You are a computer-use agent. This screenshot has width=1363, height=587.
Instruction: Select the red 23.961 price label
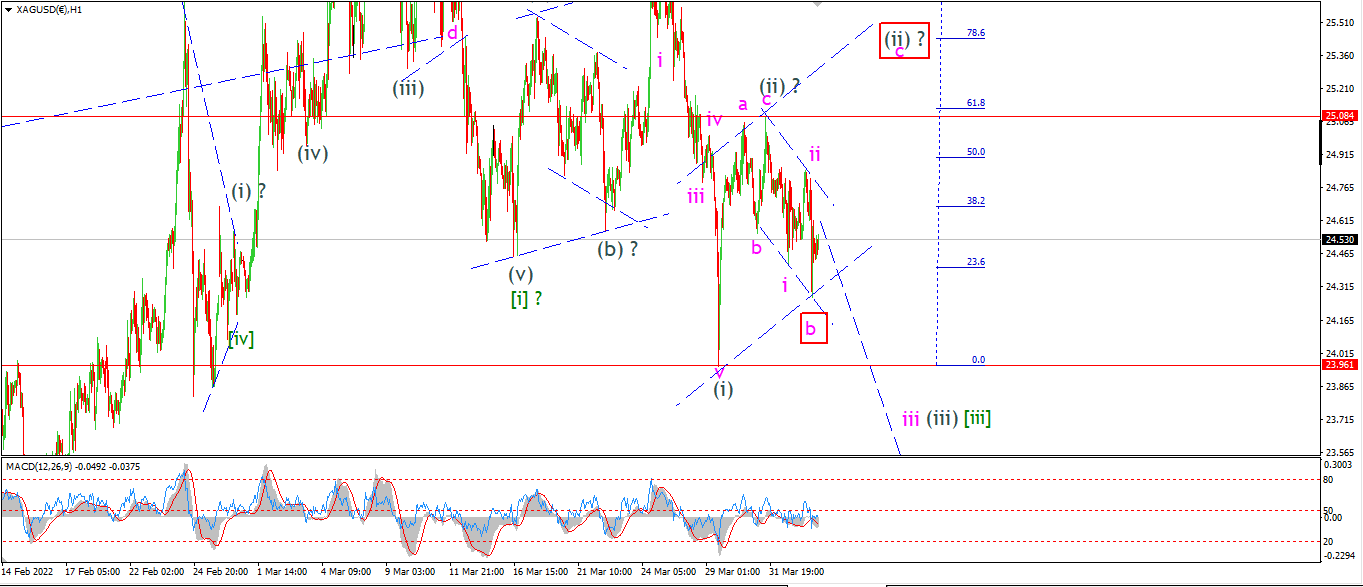pos(1340,365)
